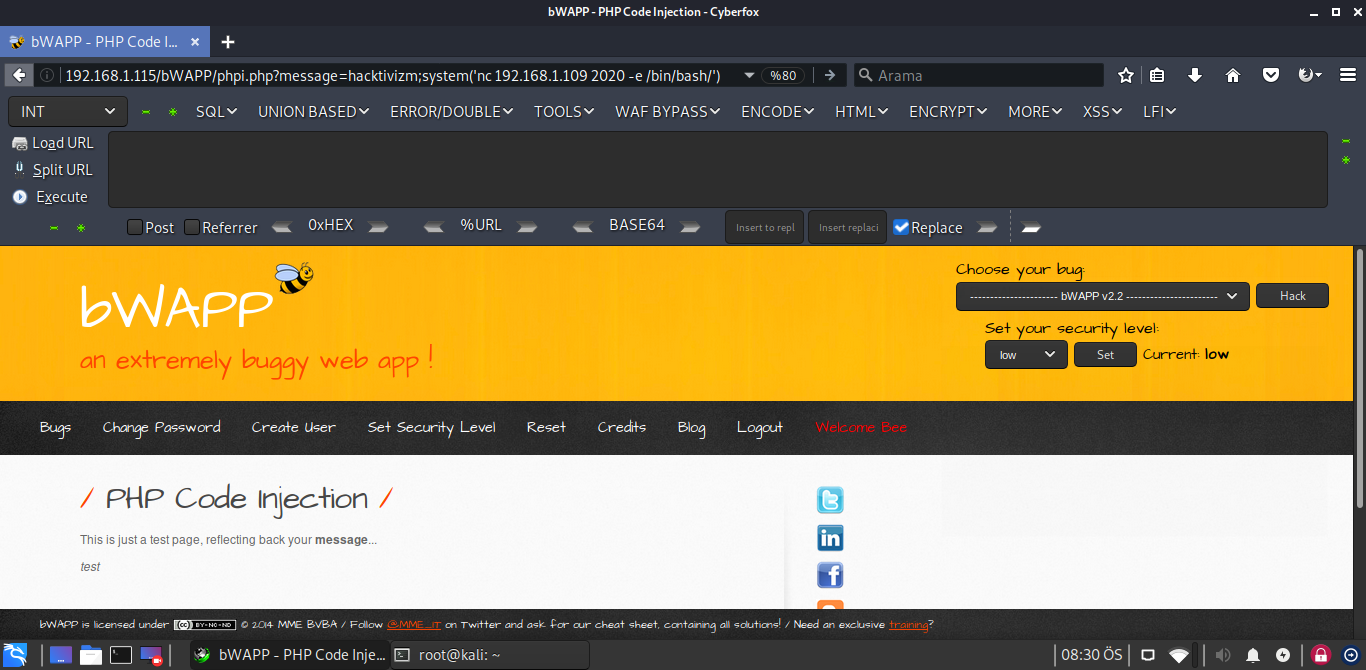The height and width of the screenshot is (670, 1366).
Task: Expand the HTML menu in HackBar
Action: [862, 112]
